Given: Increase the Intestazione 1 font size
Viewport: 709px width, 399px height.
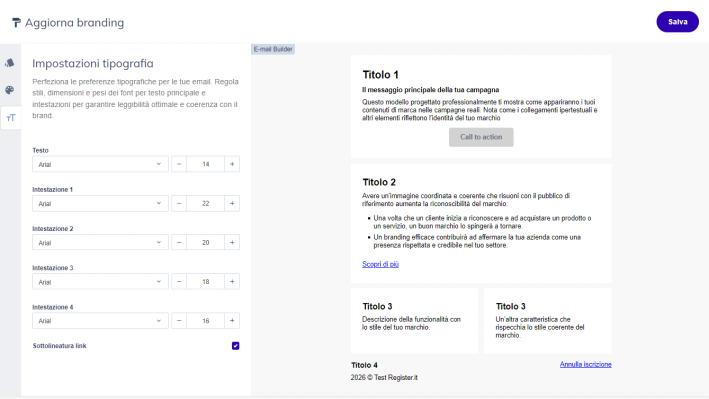Looking at the screenshot, I should pos(232,204).
